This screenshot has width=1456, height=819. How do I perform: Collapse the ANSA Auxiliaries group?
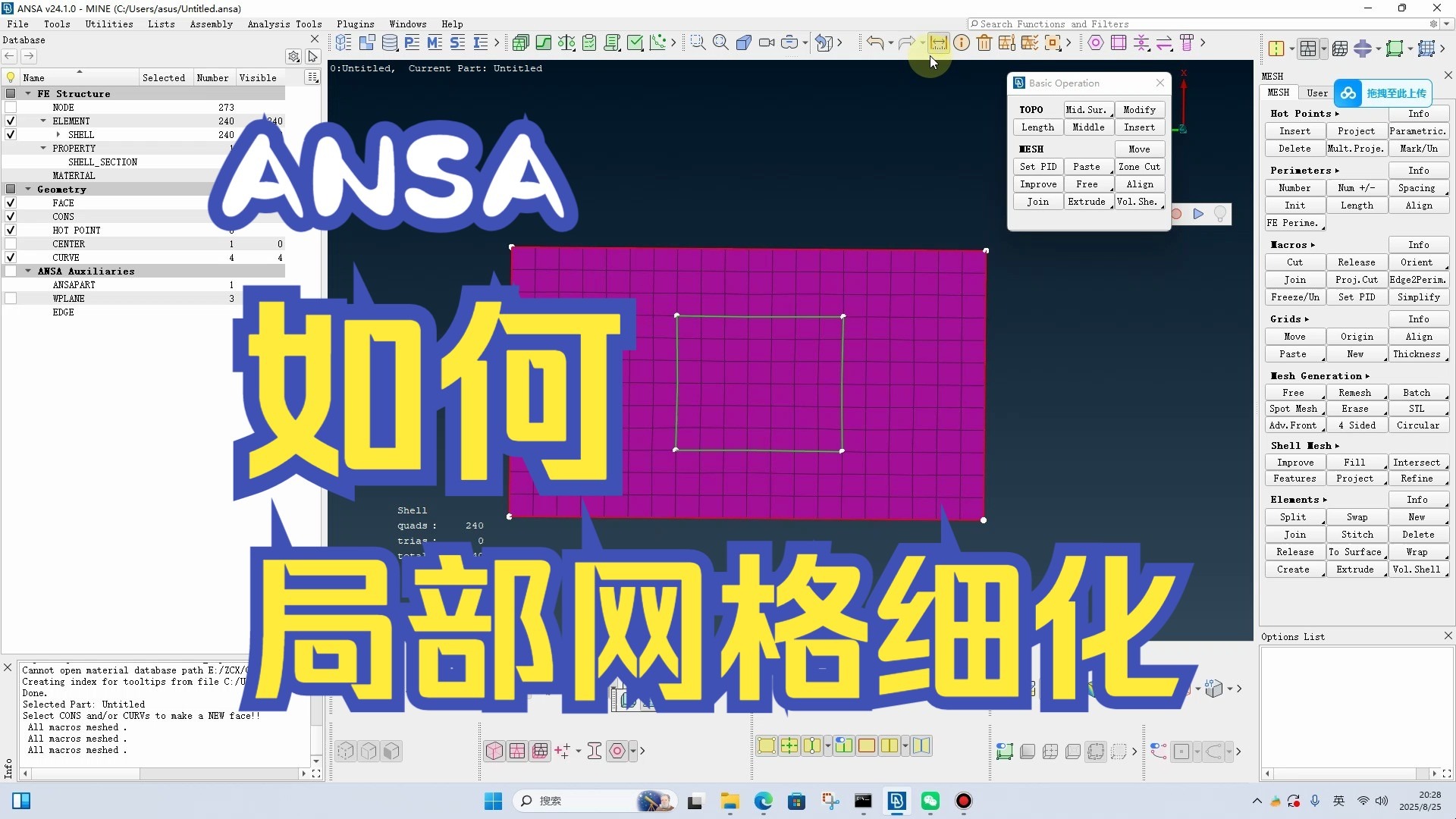(x=28, y=271)
